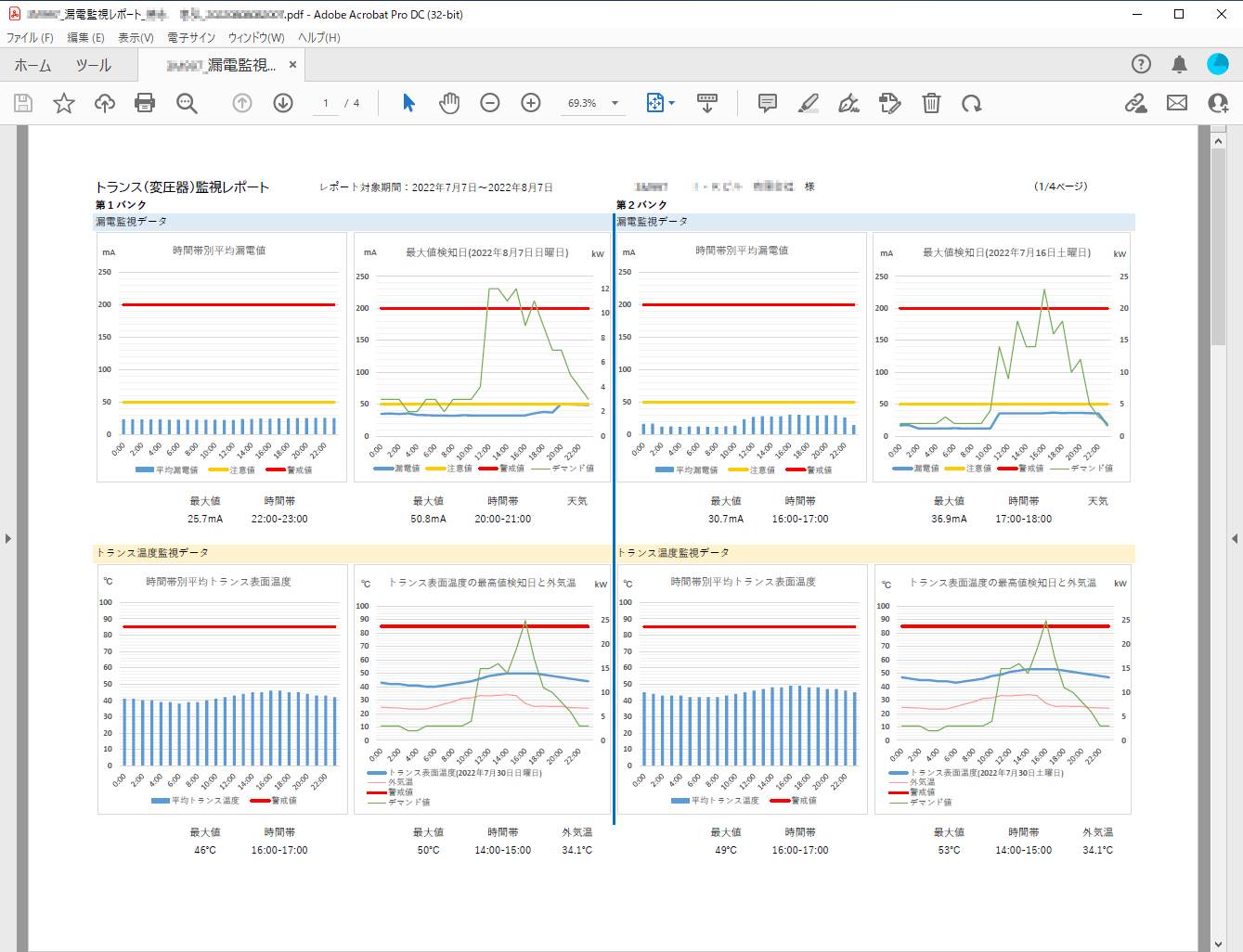Activate the Hand pan tool
The height and width of the screenshot is (952, 1243).
(x=449, y=103)
